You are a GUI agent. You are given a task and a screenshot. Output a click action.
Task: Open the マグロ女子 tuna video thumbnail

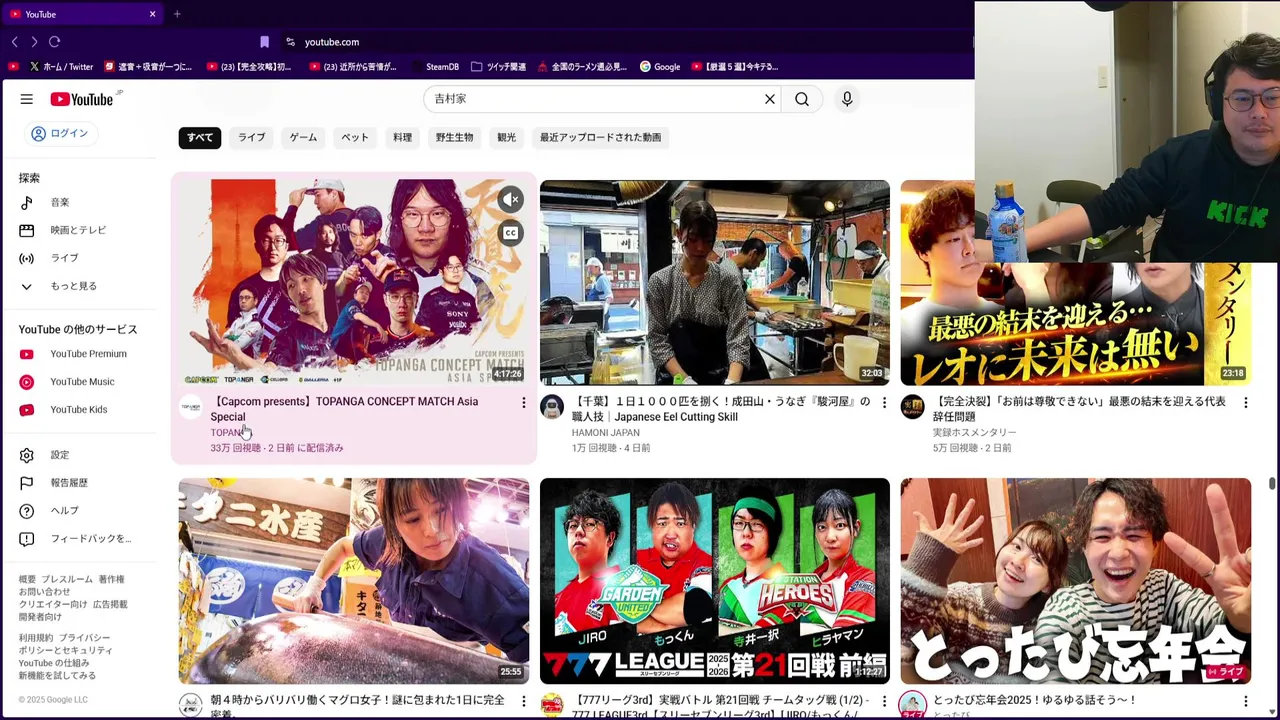click(354, 581)
